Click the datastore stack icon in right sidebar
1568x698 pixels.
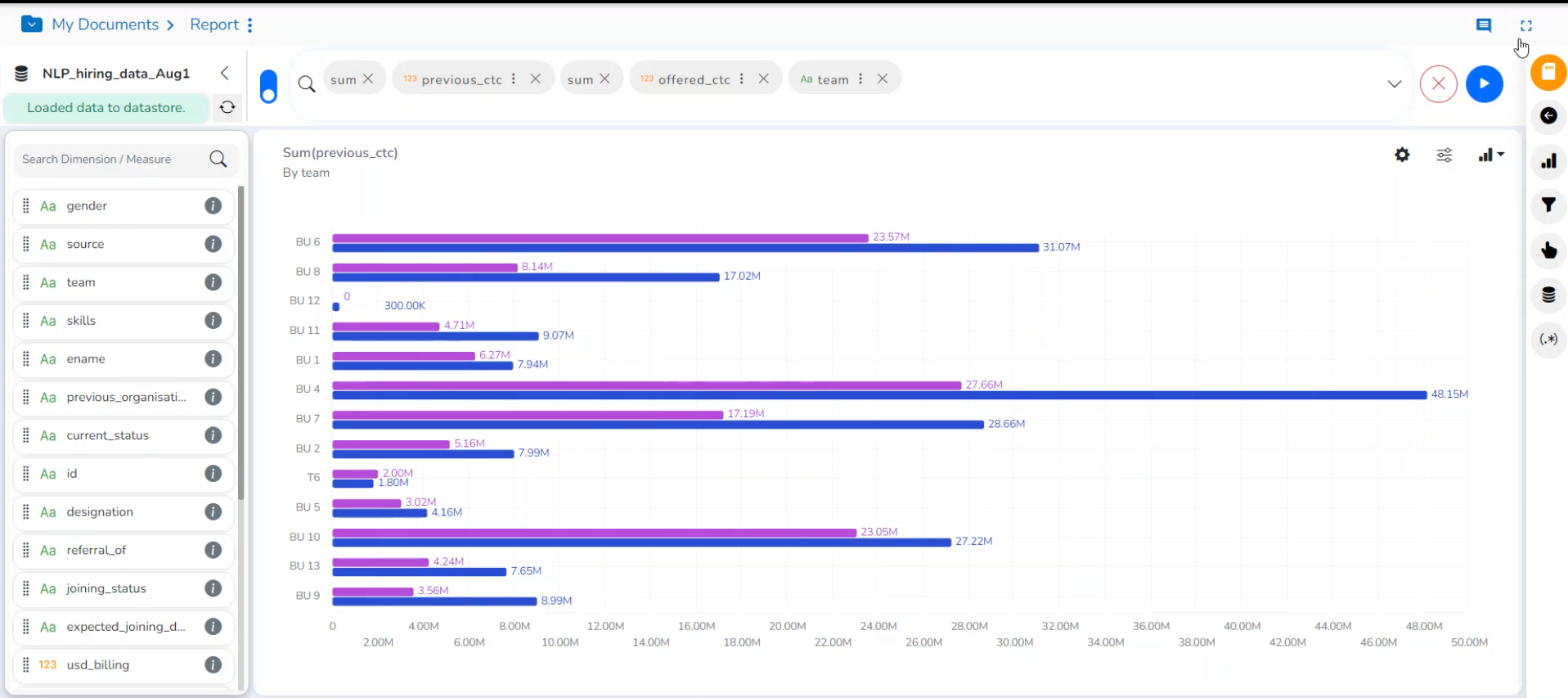[x=1548, y=295]
